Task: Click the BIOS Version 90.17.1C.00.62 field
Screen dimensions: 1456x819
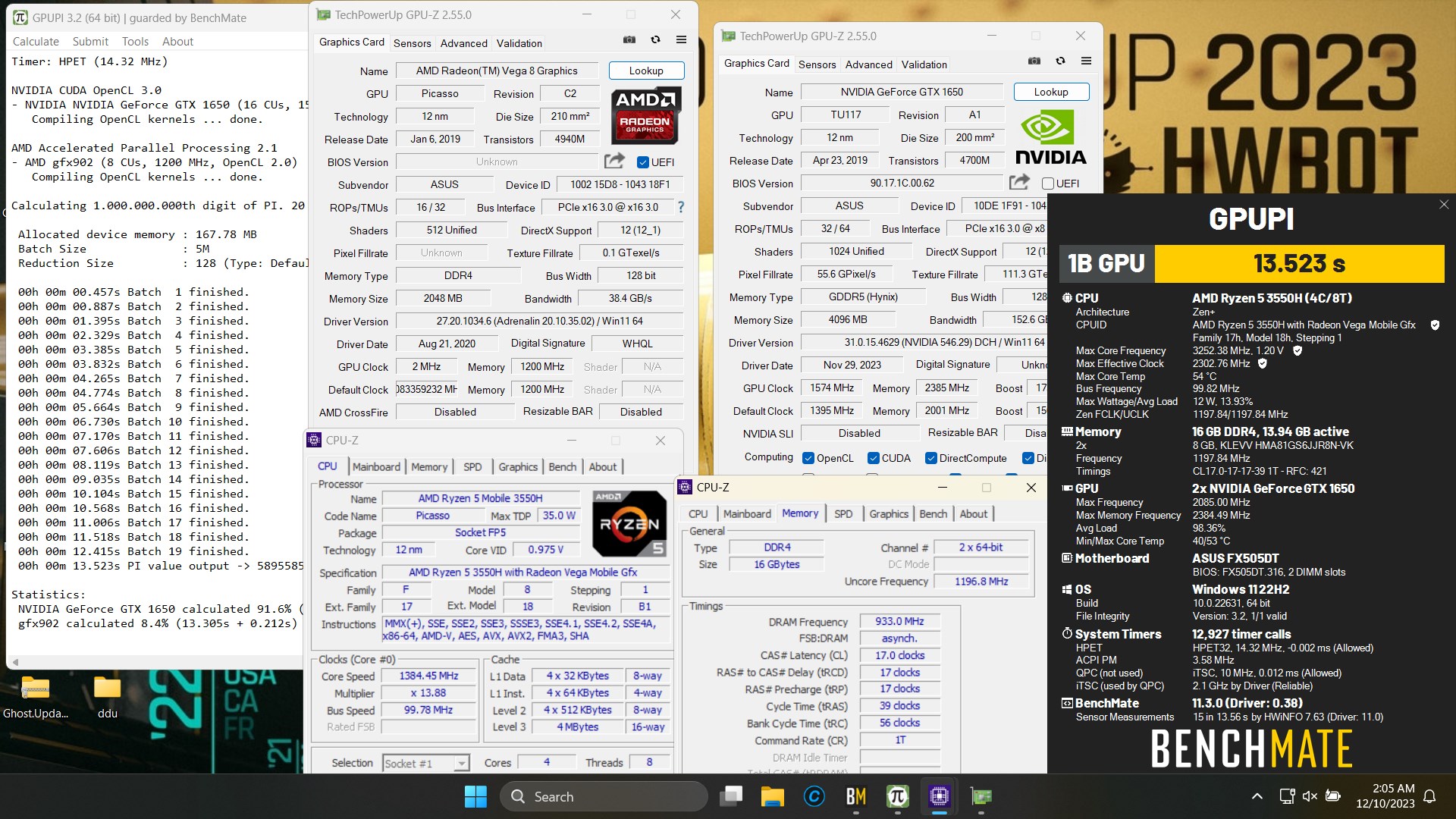Action: tap(902, 183)
